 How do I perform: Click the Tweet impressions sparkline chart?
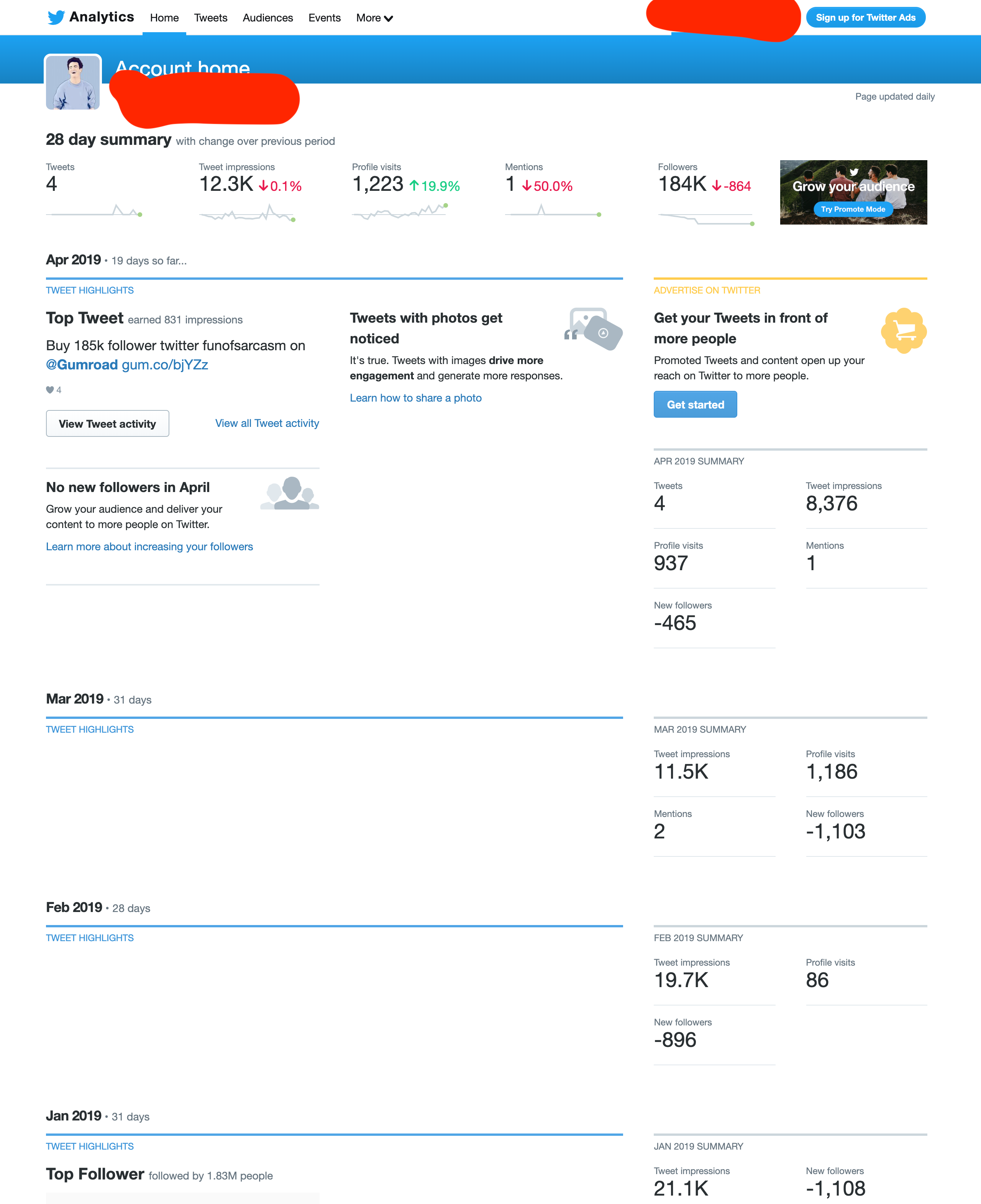[247, 213]
